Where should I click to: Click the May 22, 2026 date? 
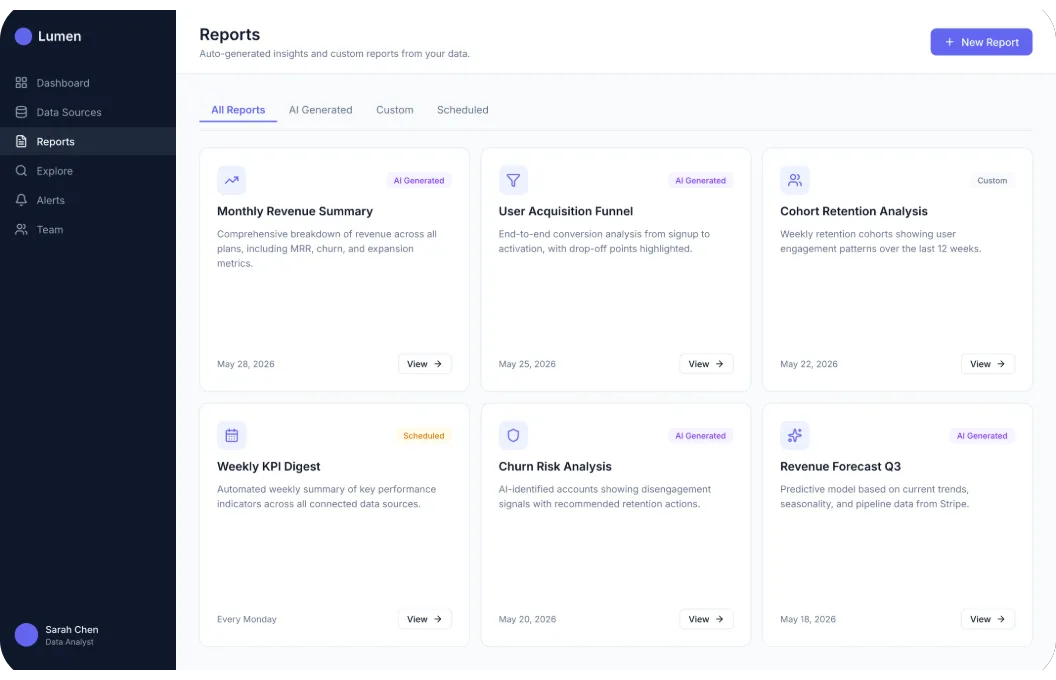click(809, 364)
